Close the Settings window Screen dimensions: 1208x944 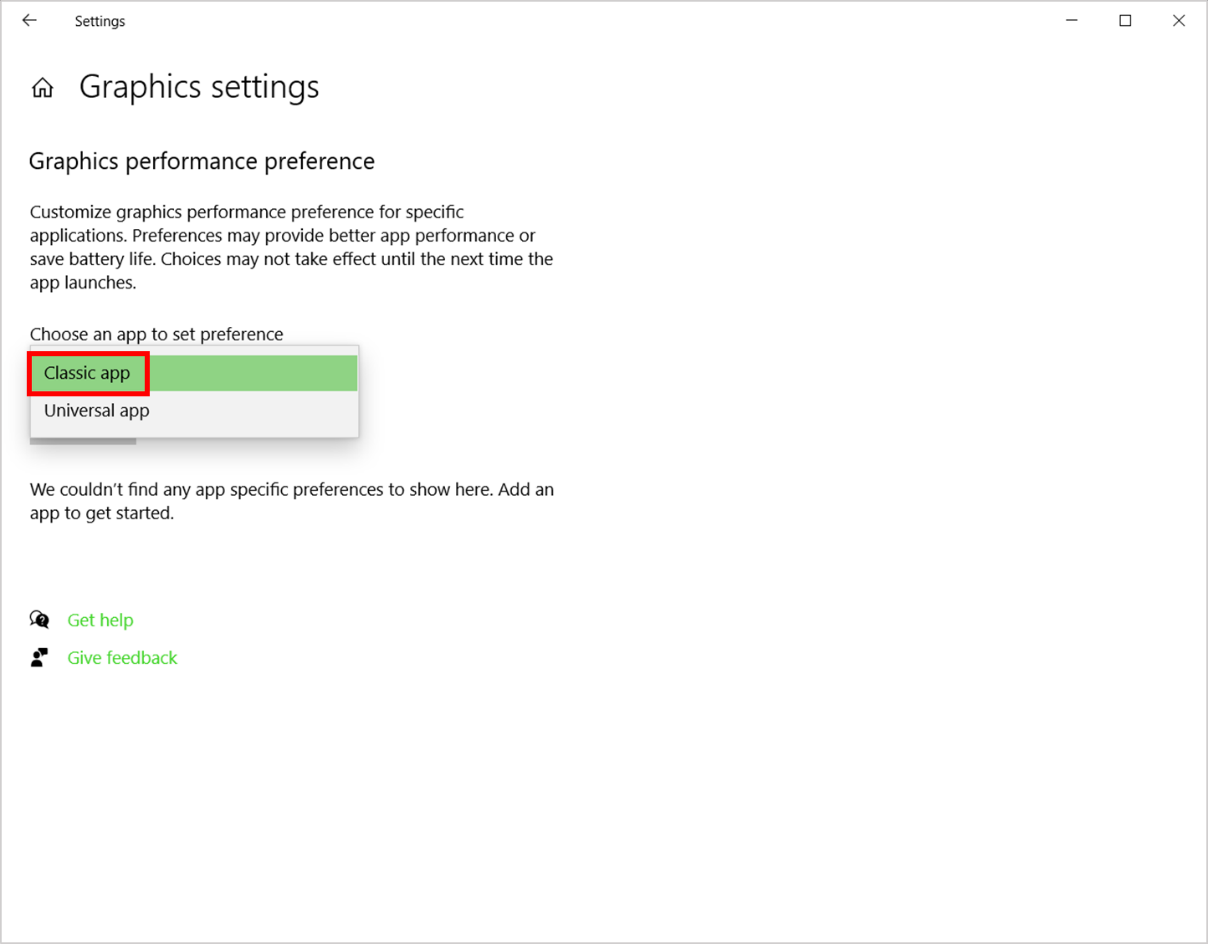(1179, 21)
